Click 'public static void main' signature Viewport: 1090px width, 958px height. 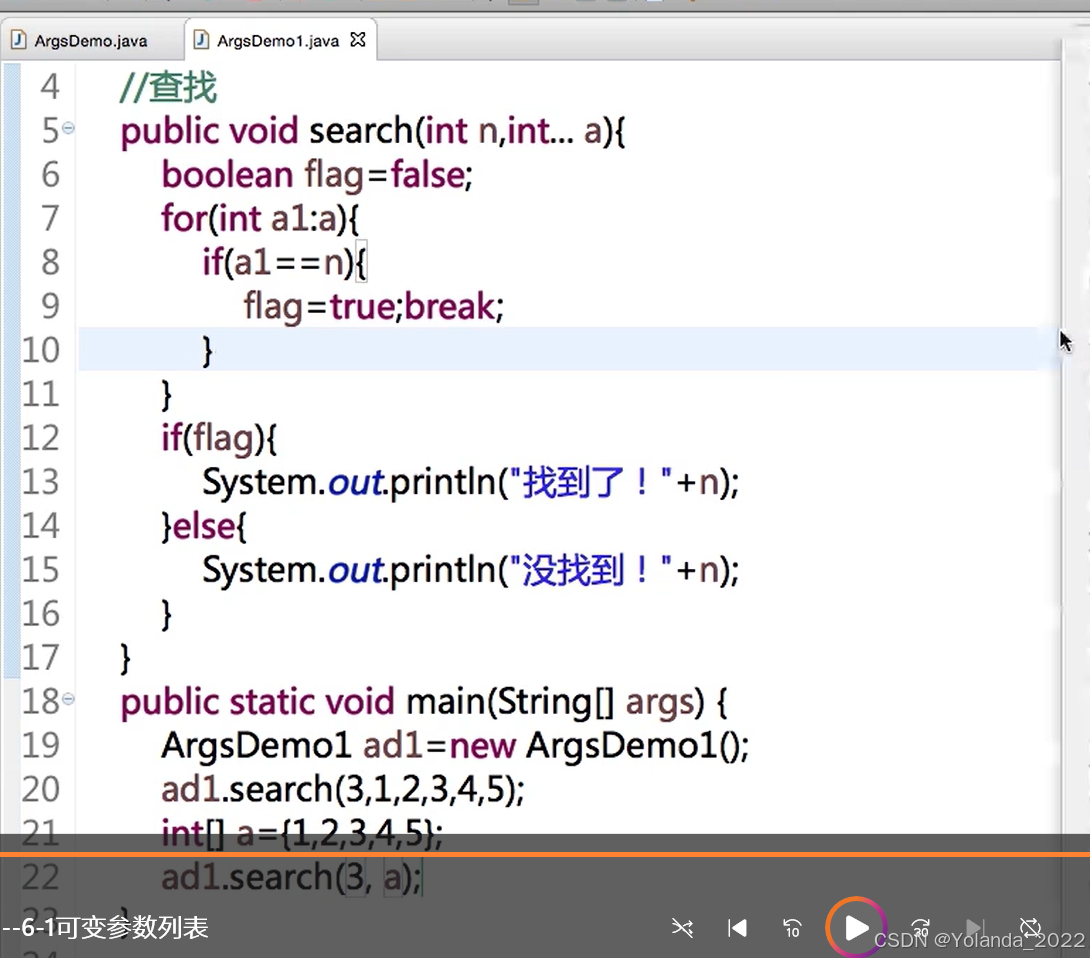[424, 702]
